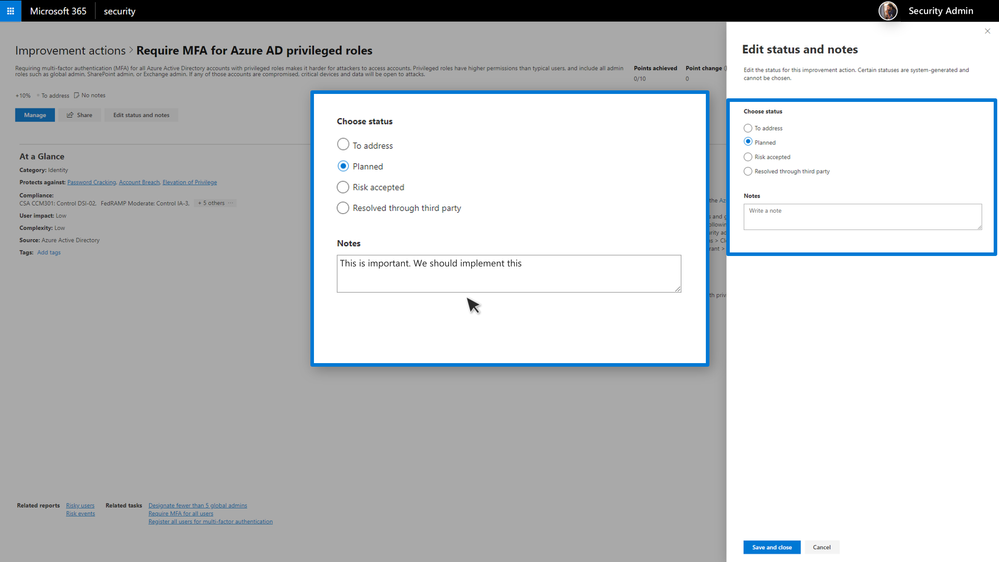Open the Elevation of Privilege link
Viewport: 999px width, 562px height.
pyautogui.click(x=189, y=182)
